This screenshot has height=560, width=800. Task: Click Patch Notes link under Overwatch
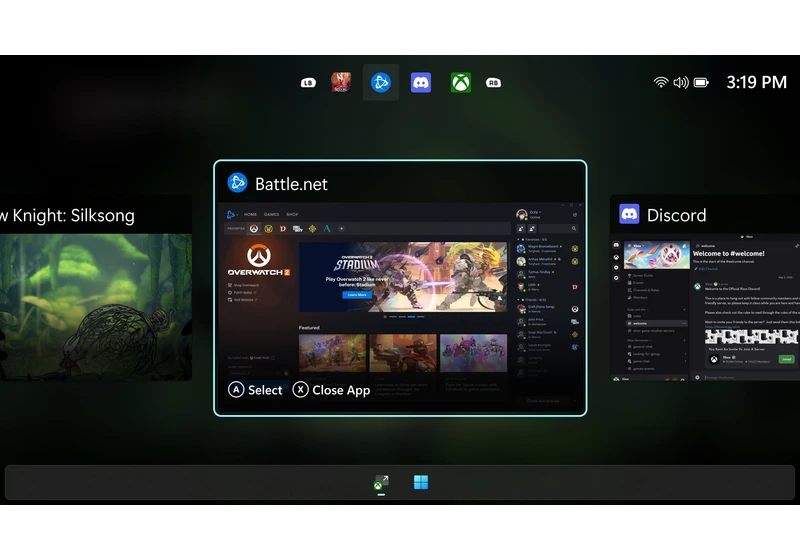[x=242, y=292]
